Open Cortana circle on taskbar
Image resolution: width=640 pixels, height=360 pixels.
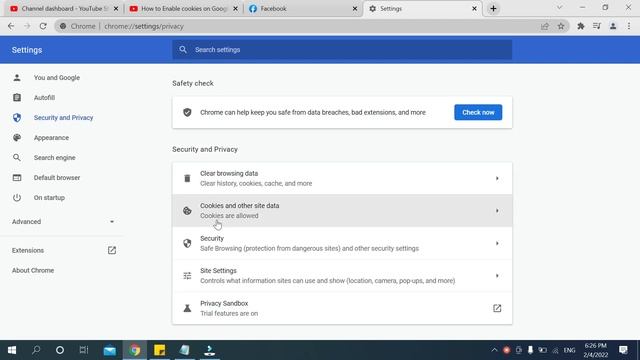tap(60, 350)
